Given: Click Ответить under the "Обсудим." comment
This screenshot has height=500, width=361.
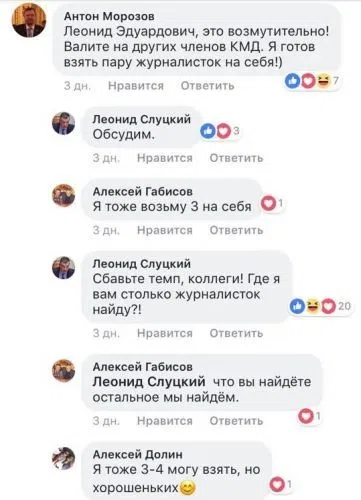Looking at the screenshot, I should [236, 158].
